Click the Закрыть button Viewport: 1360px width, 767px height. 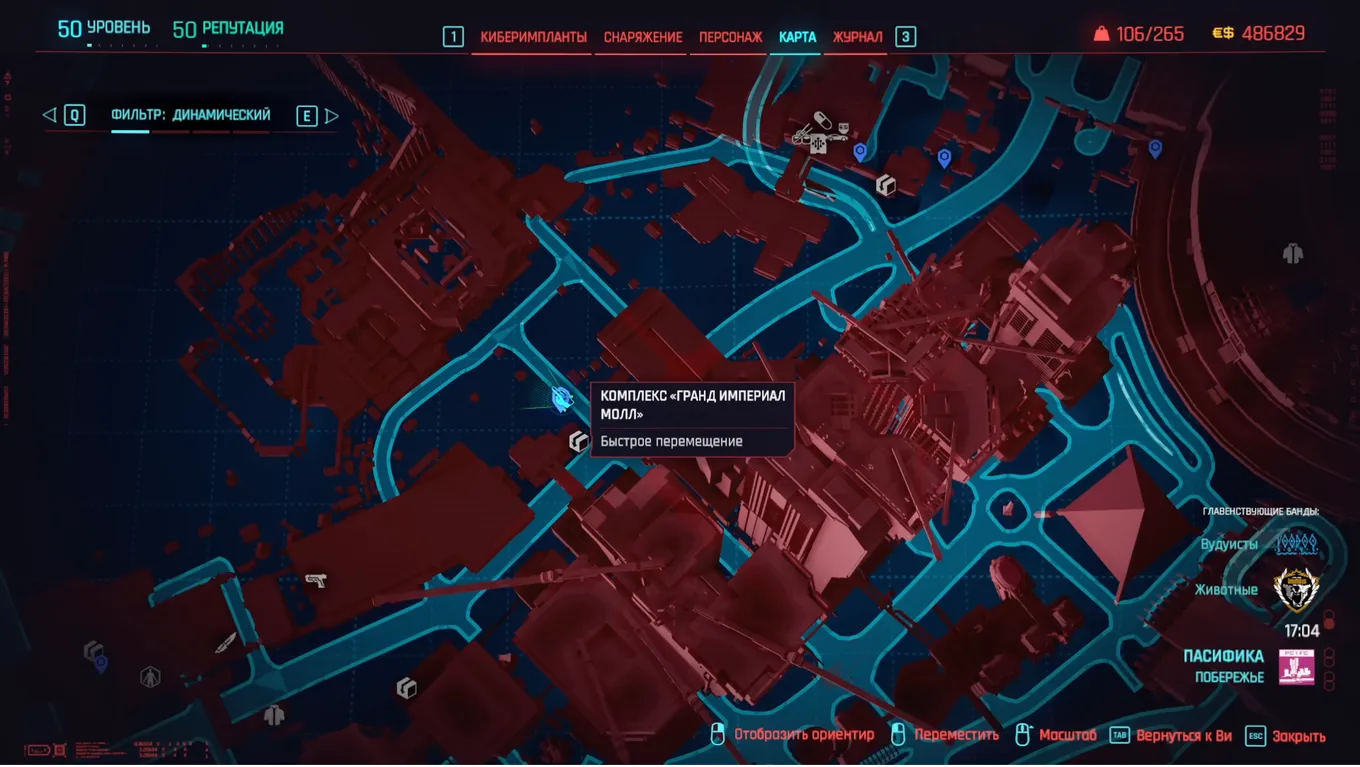point(1299,736)
